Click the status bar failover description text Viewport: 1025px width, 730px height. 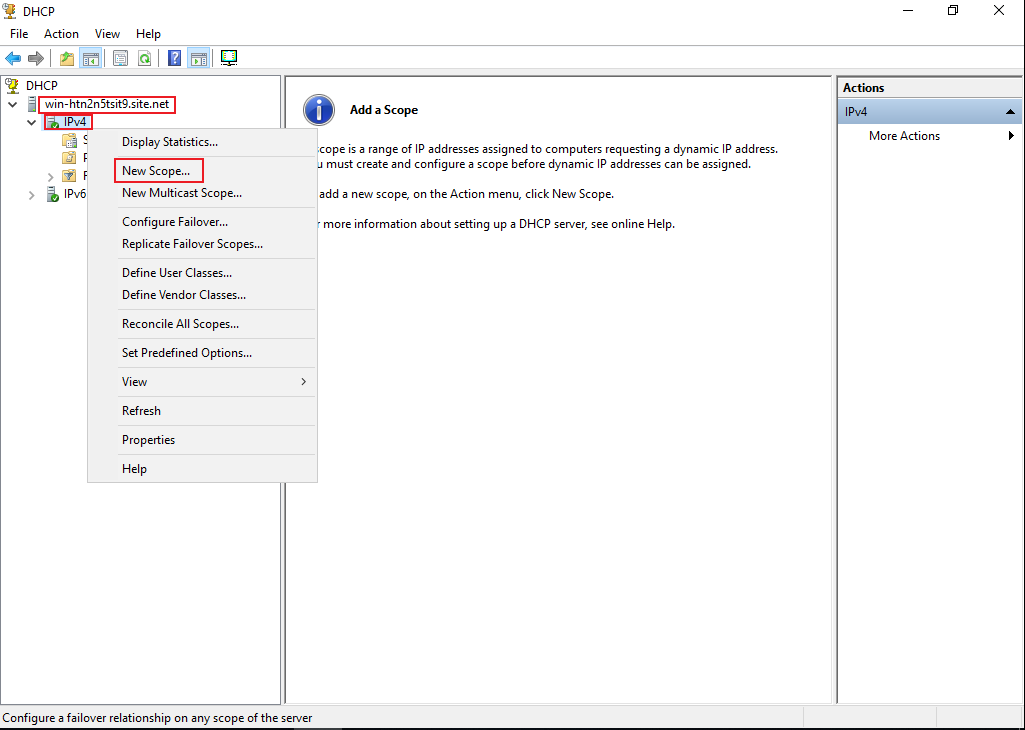tap(158, 718)
